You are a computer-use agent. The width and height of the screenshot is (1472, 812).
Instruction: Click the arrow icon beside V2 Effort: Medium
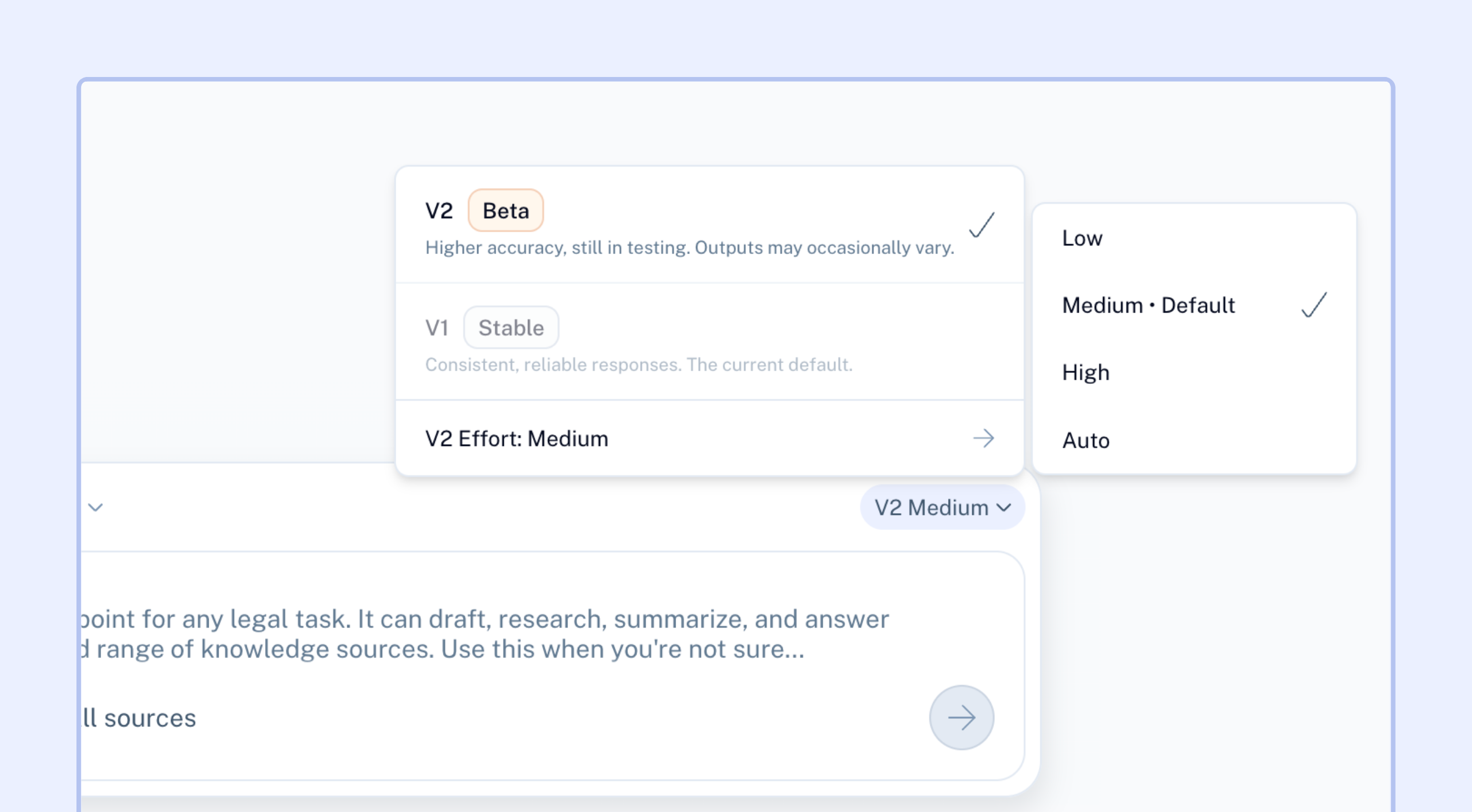pyautogui.click(x=983, y=438)
